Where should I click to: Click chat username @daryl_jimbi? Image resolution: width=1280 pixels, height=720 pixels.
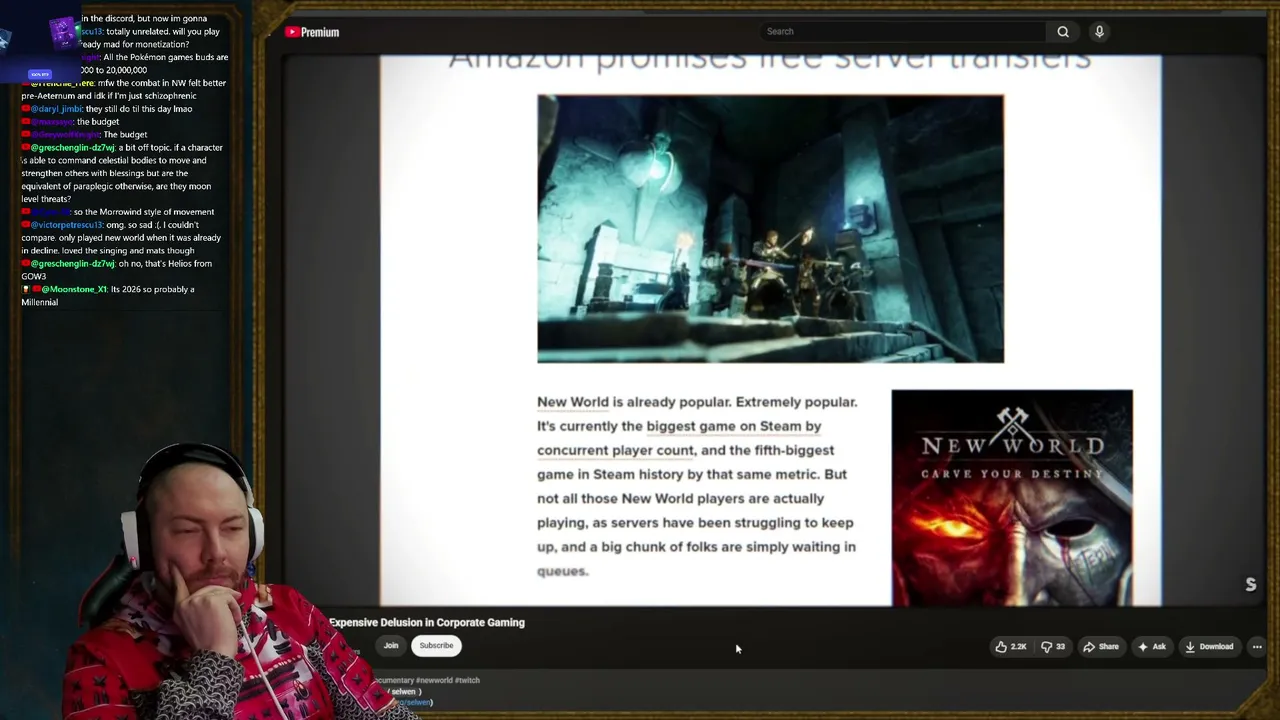click(57, 109)
